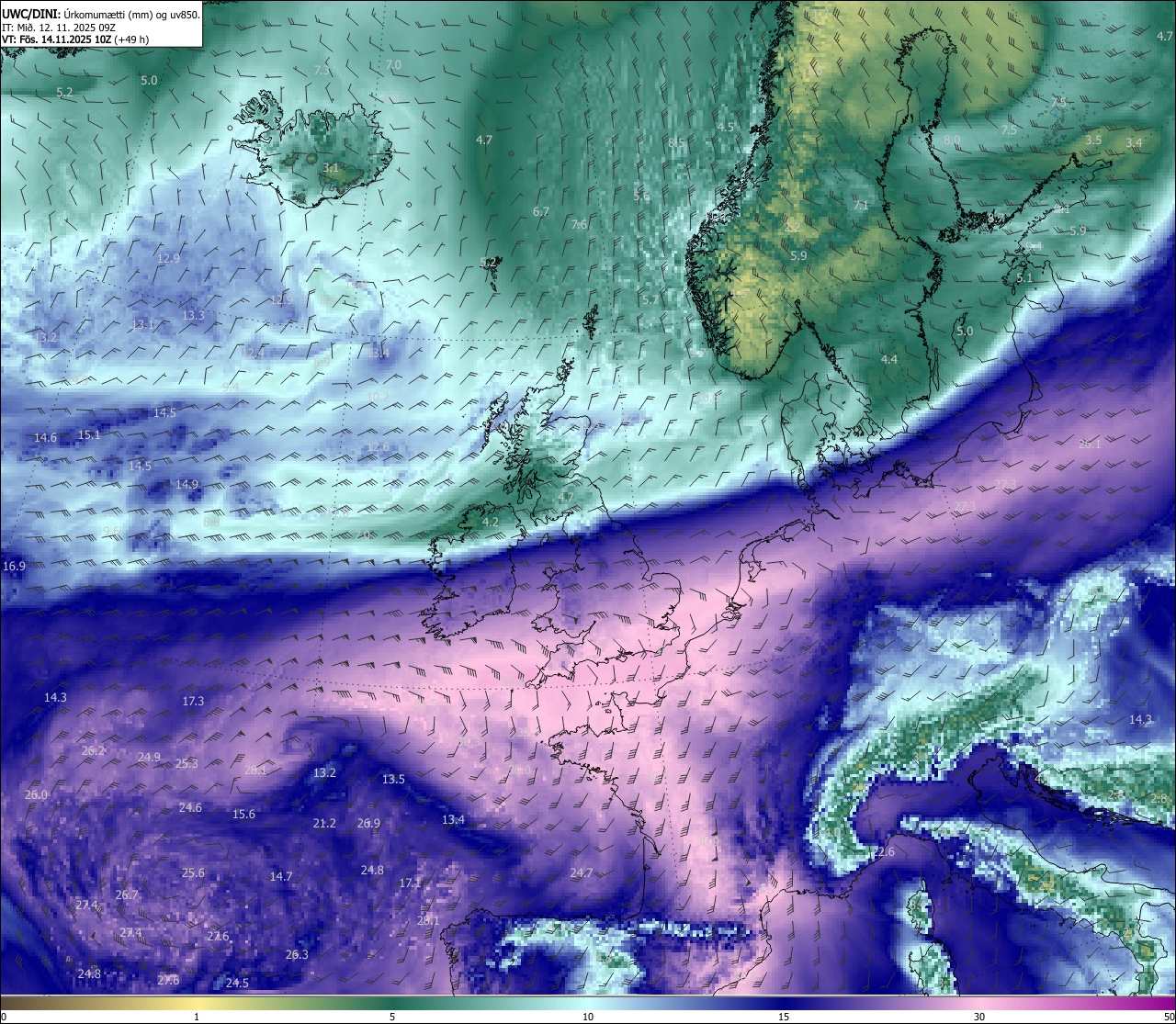Click the colour scale tick label '10'
The image size is (1176, 1024).
(588, 1017)
